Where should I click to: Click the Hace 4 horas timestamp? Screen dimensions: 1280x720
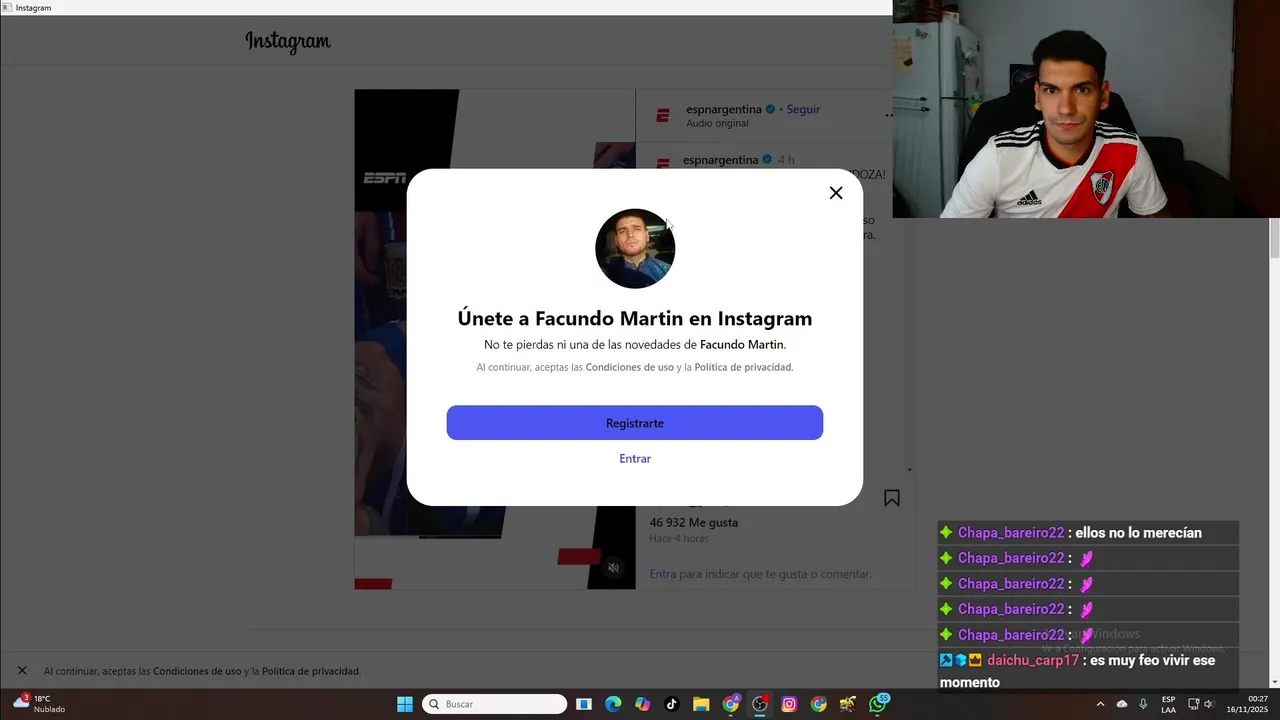679,539
